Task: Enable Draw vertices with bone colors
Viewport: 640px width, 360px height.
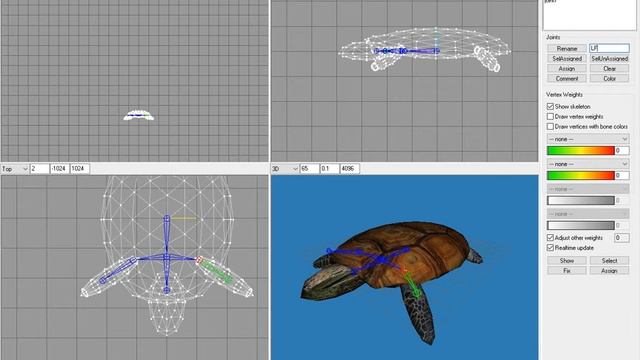Action: click(x=550, y=127)
